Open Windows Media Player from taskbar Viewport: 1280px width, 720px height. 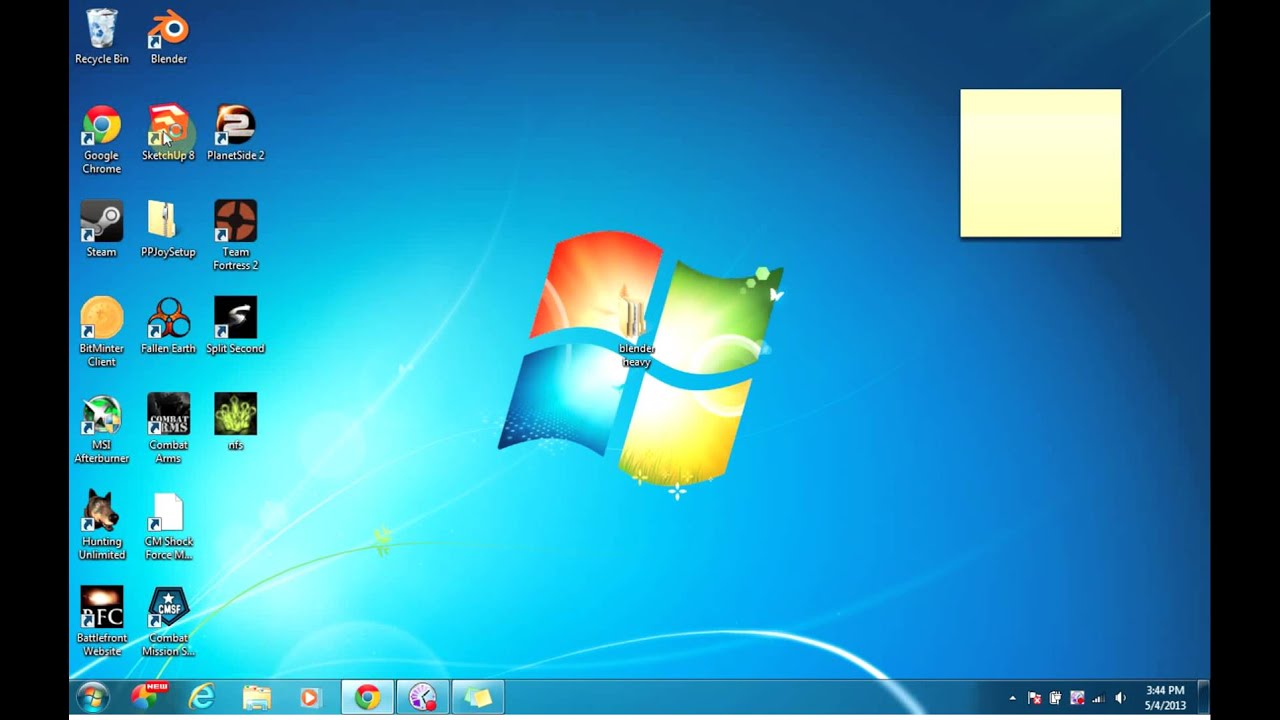click(310, 698)
